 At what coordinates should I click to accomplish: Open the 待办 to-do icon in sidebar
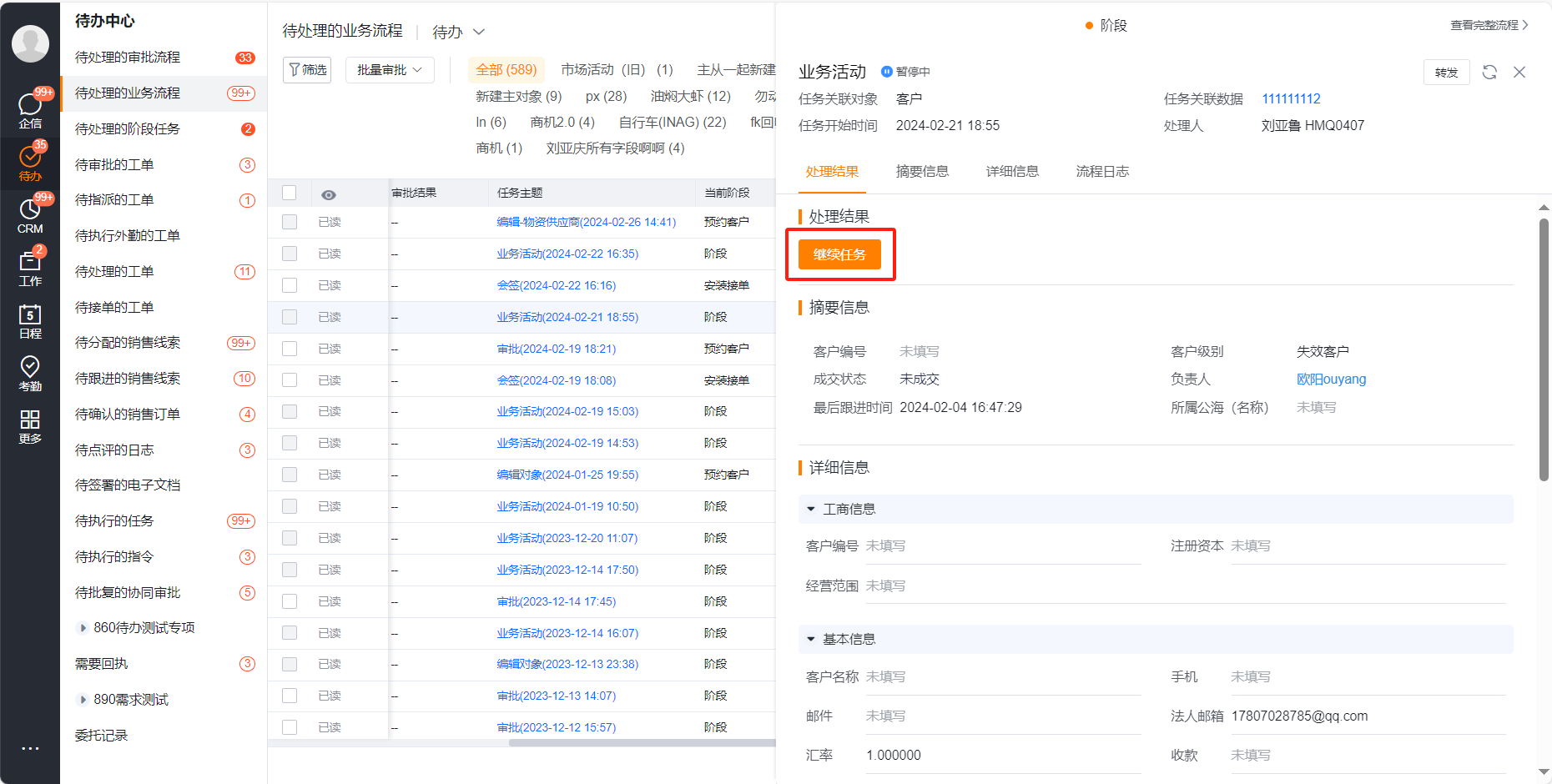coord(30,162)
